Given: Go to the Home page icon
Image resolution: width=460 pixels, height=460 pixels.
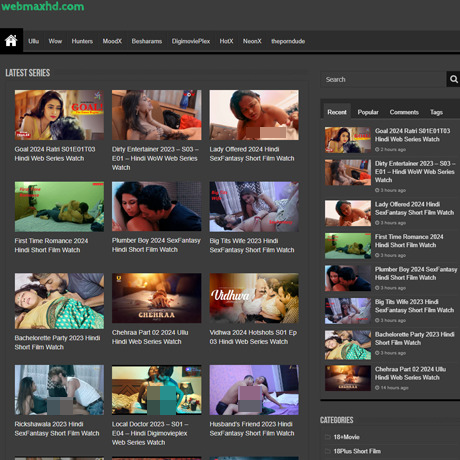Looking at the screenshot, I should [x=11, y=41].
